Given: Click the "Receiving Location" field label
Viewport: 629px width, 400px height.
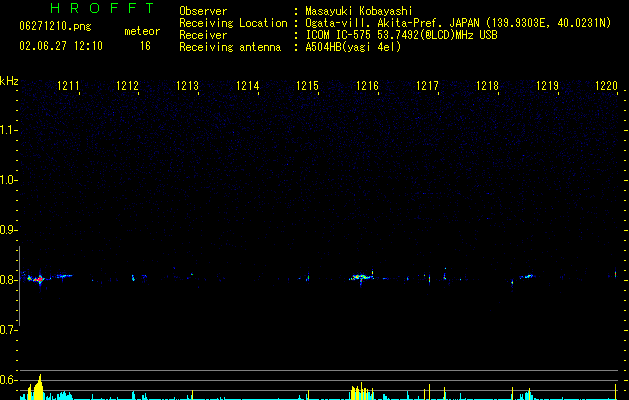Looking at the screenshot, I should coord(233,23).
